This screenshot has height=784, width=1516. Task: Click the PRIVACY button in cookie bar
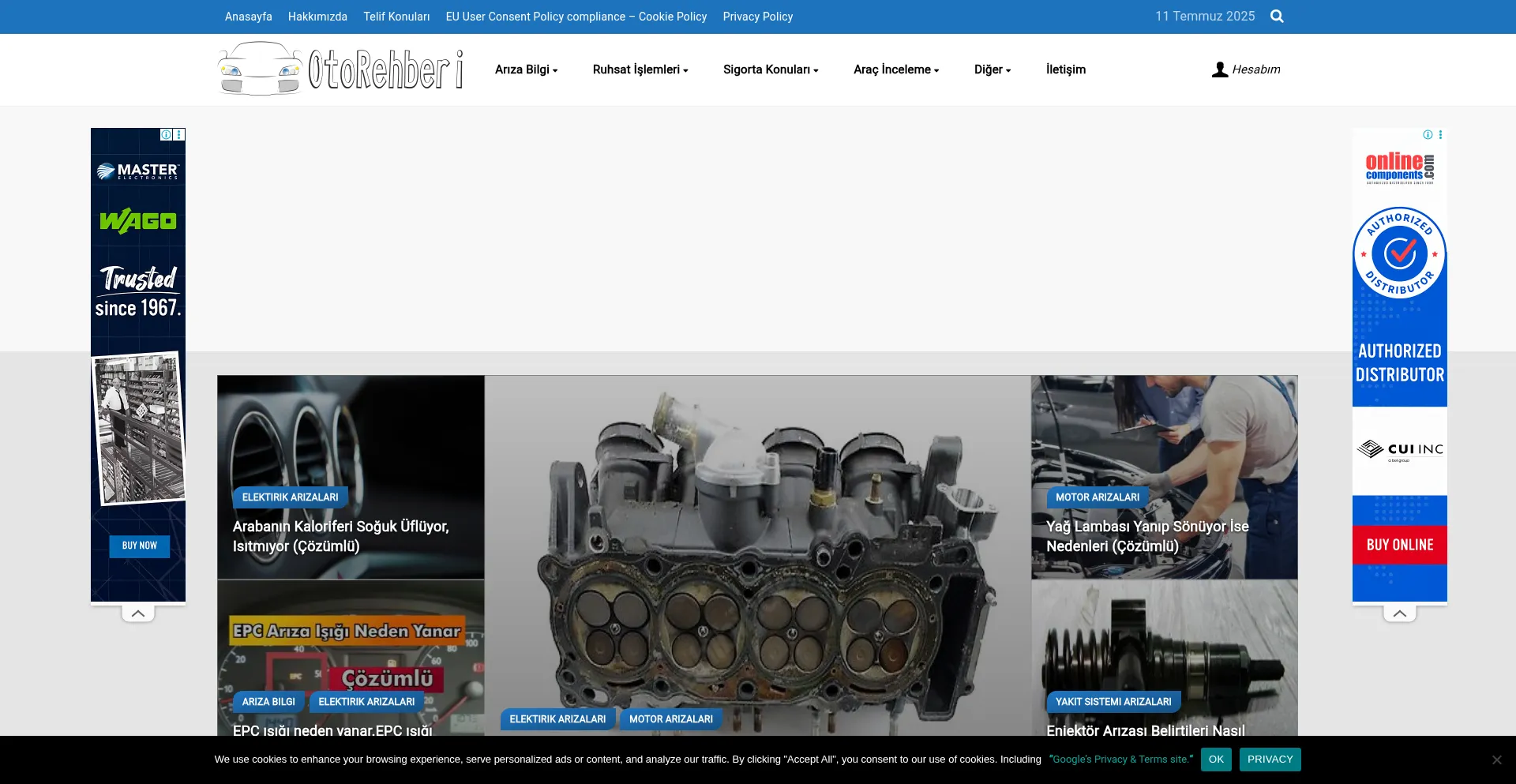pyautogui.click(x=1270, y=760)
